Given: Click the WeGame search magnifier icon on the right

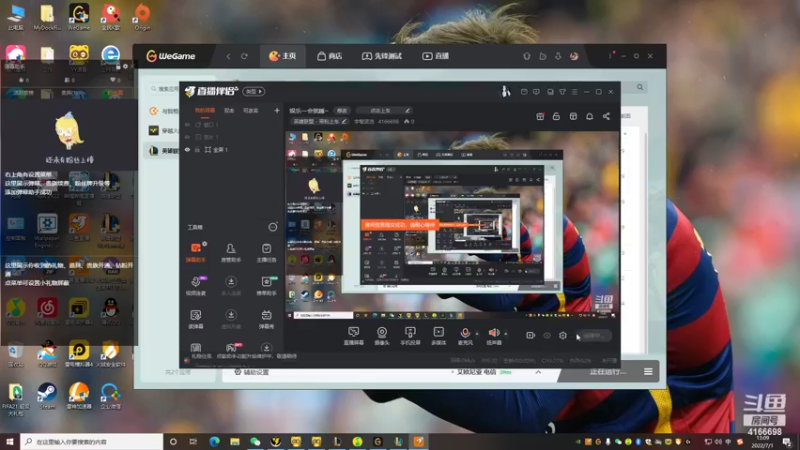Looking at the screenshot, I should click(640, 87).
